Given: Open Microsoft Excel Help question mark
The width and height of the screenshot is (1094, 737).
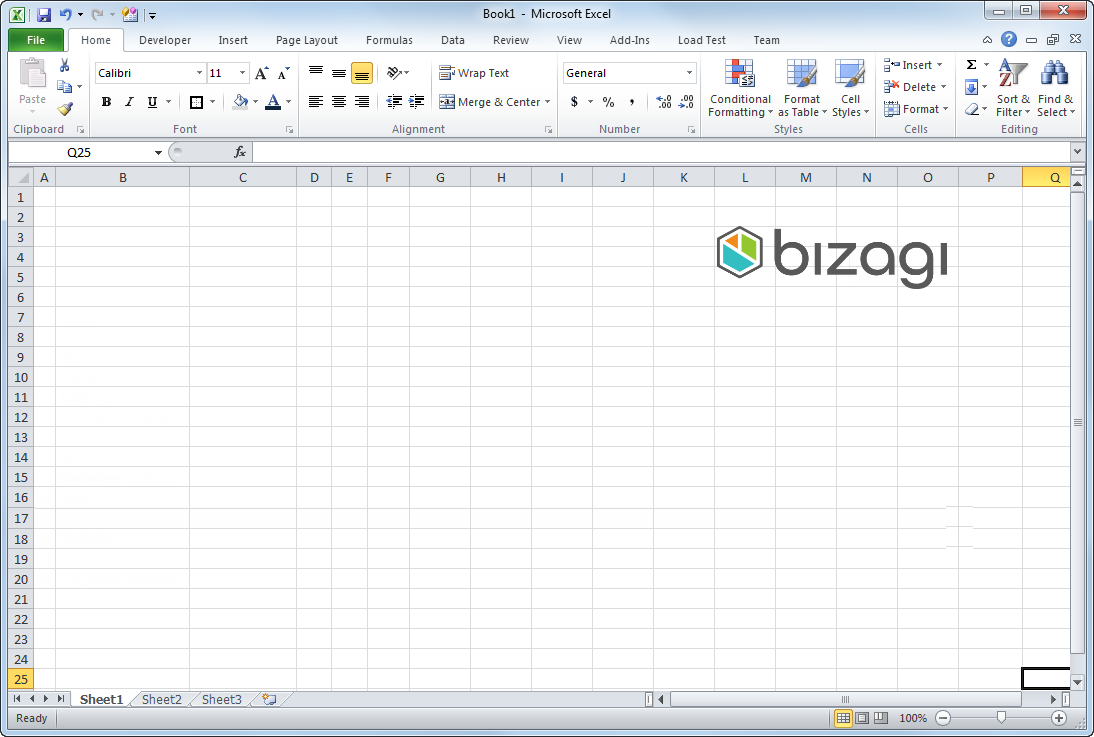Looking at the screenshot, I should pyautogui.click(x=1008, y=39).
